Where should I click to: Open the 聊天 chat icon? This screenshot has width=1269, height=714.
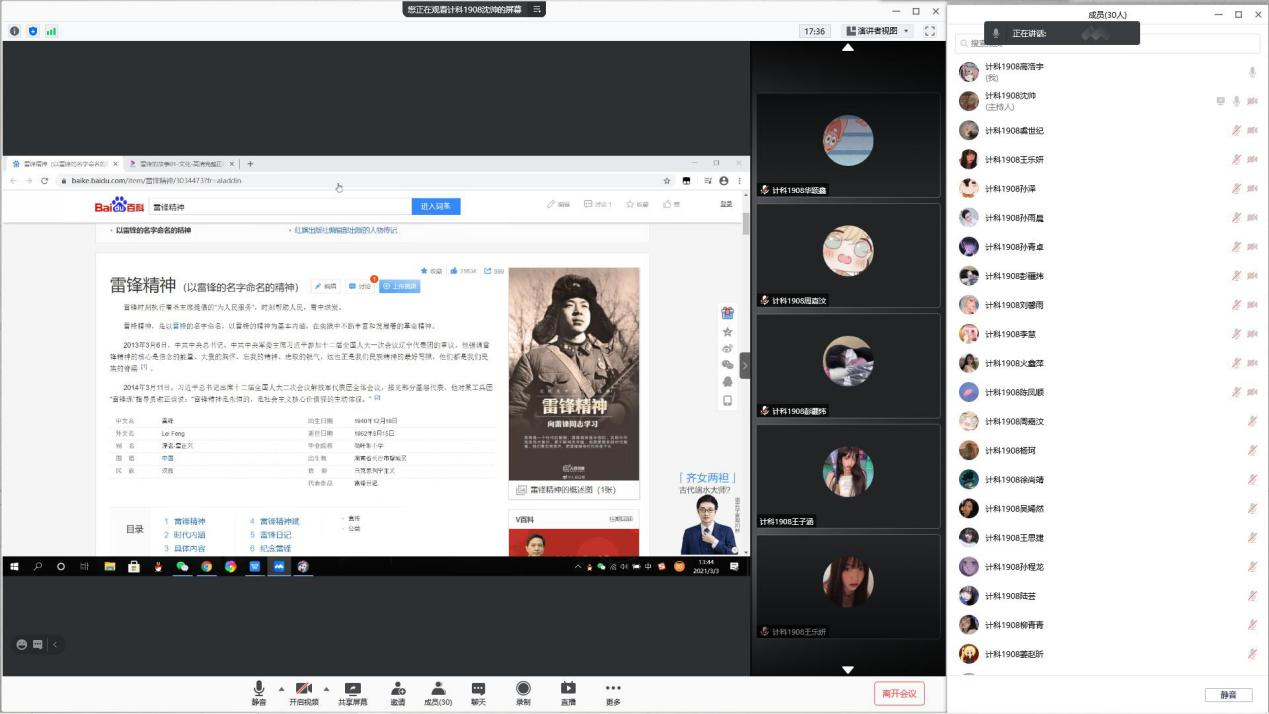click(478, 689)
